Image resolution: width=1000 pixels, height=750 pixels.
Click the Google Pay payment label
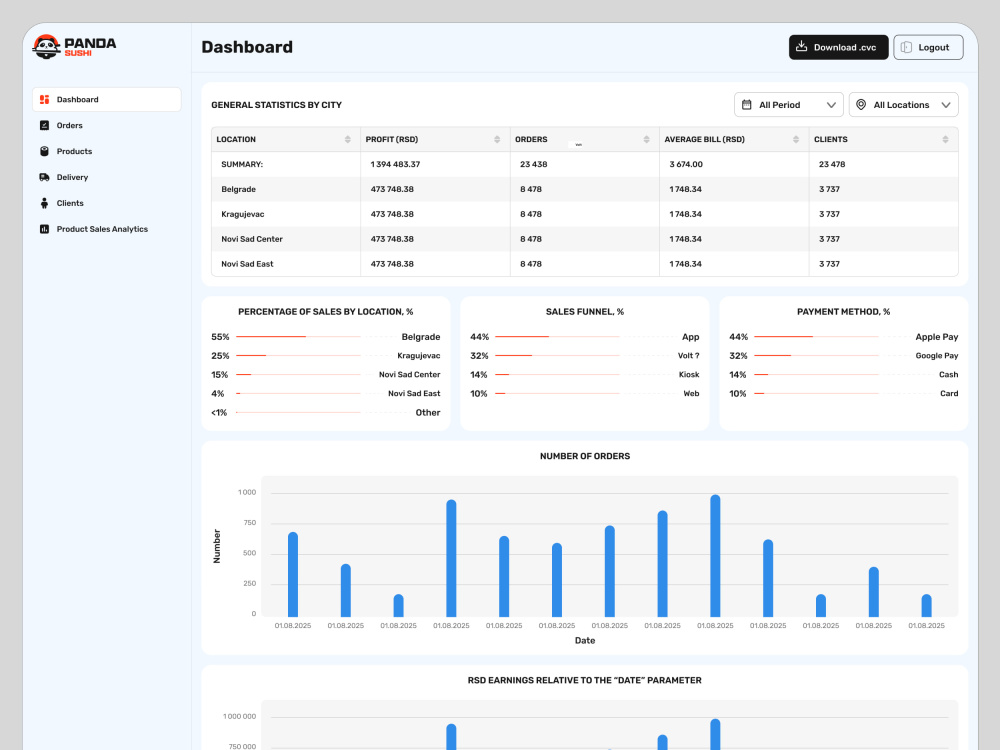936,356
